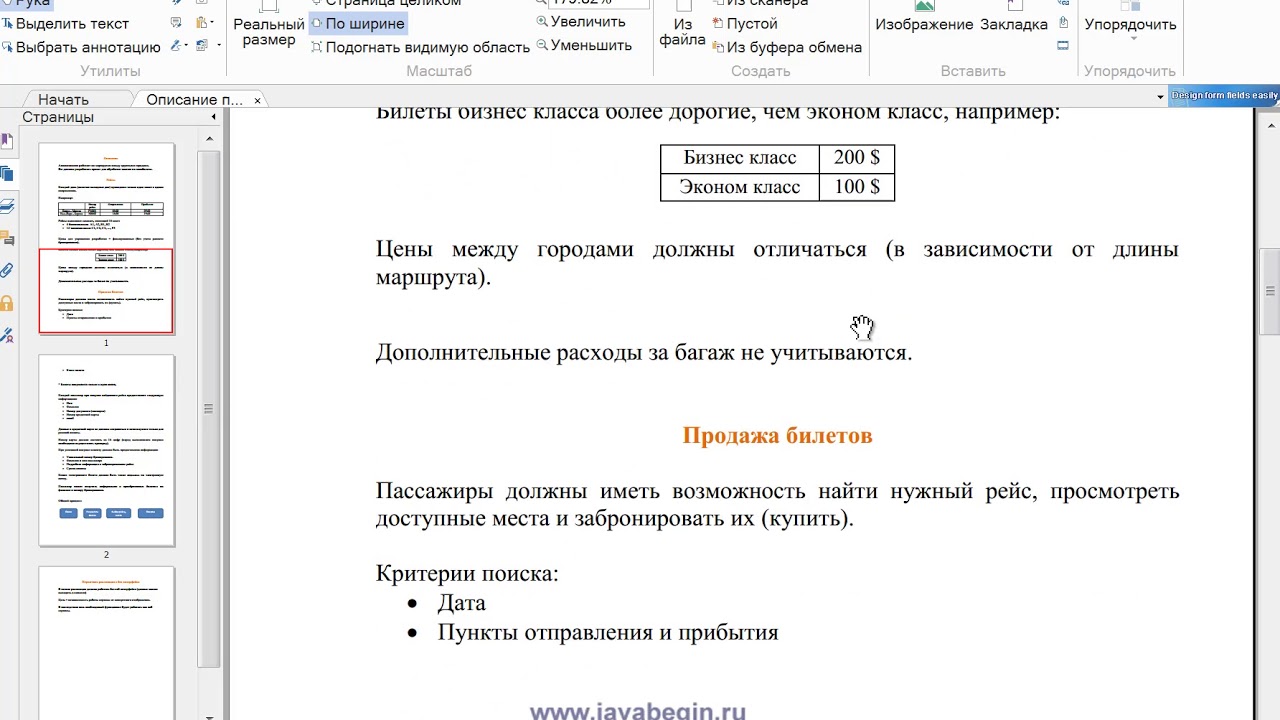The width and height of the screenshot is (1280, 720).
Task: Open the layers panel in left sidebar
Action: [x=7, y=206]
